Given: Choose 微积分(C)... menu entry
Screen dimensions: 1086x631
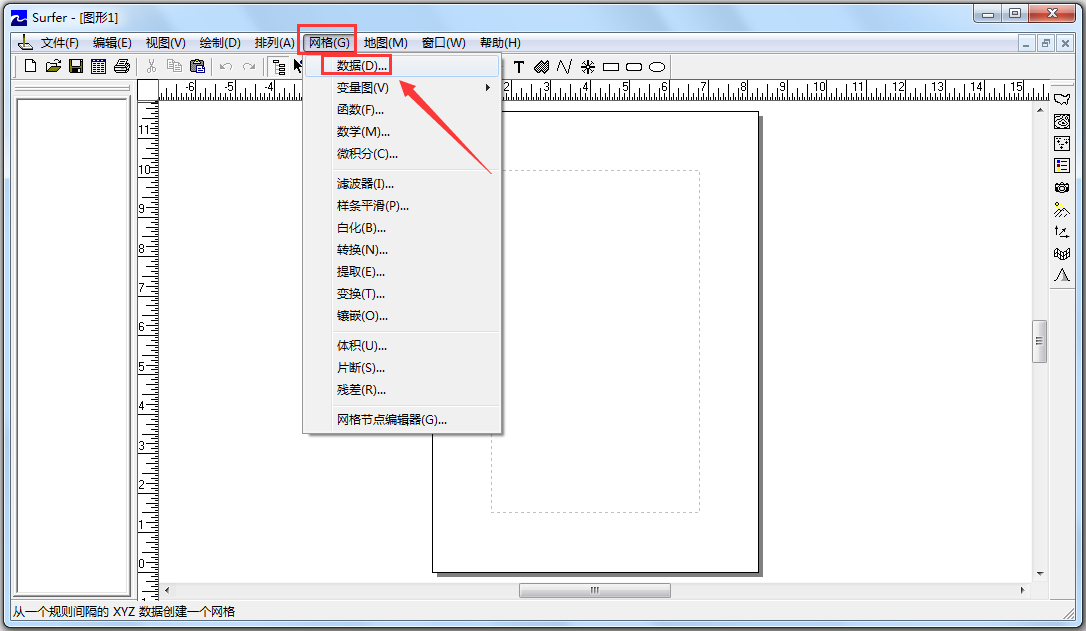Looking at the screenshot, I should [x=402, y=154].
